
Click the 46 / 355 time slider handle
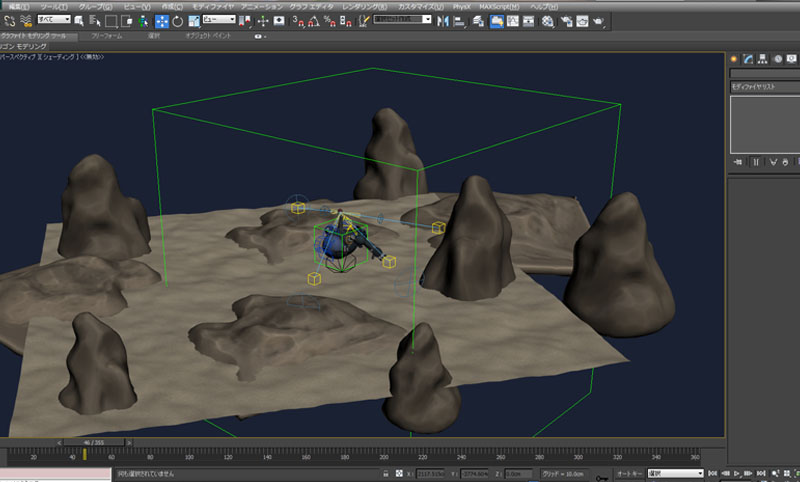tap(93, 443)
